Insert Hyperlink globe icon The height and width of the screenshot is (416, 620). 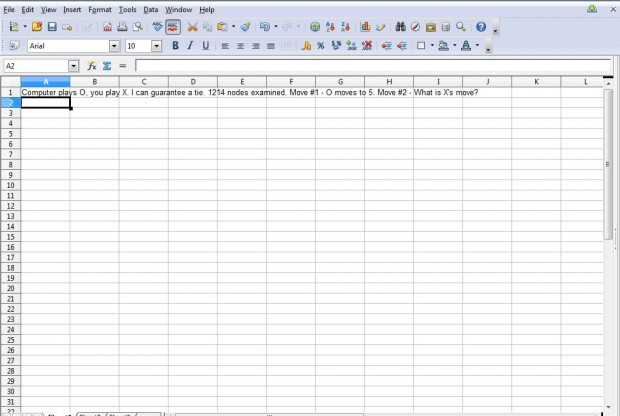315,27
